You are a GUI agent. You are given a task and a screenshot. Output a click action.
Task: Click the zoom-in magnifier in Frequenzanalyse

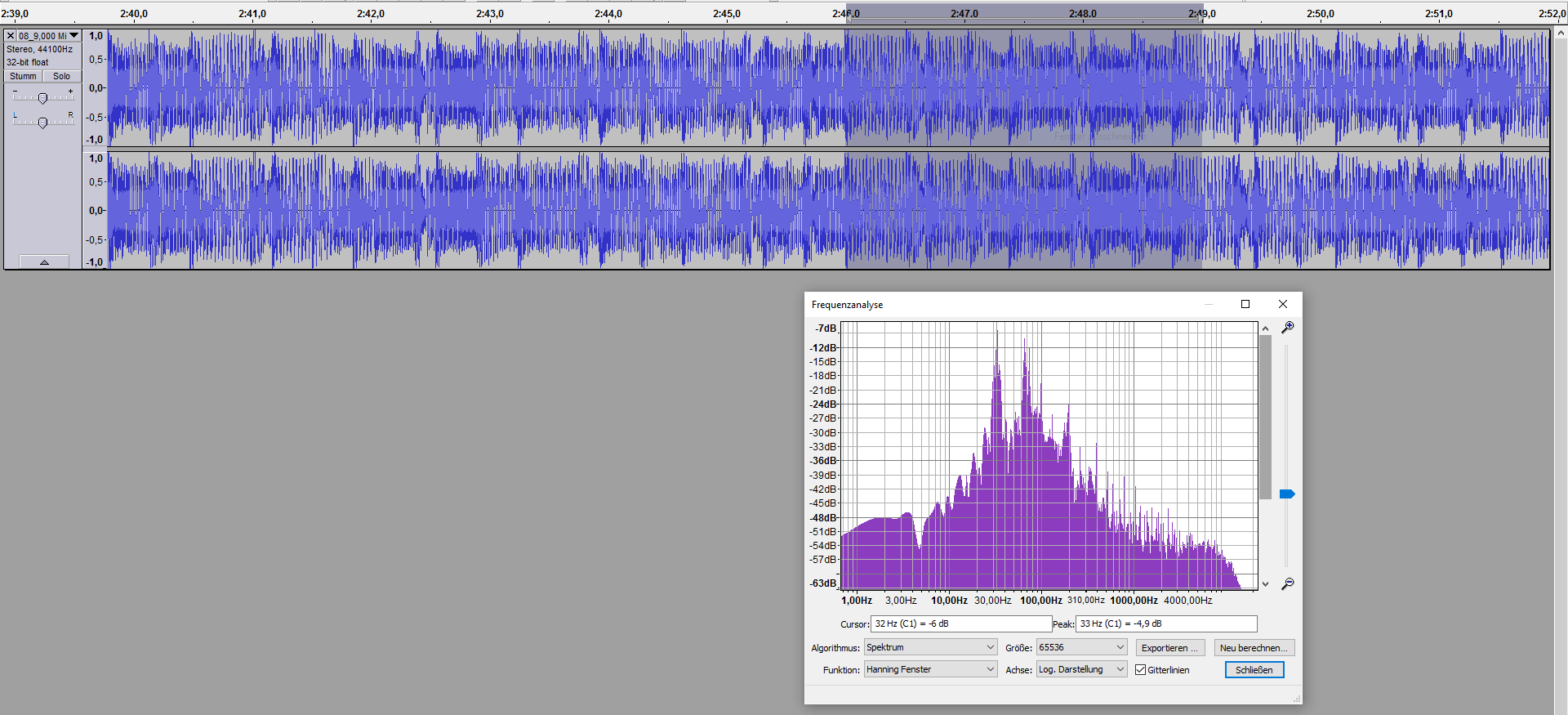(x=1287, y=328)
